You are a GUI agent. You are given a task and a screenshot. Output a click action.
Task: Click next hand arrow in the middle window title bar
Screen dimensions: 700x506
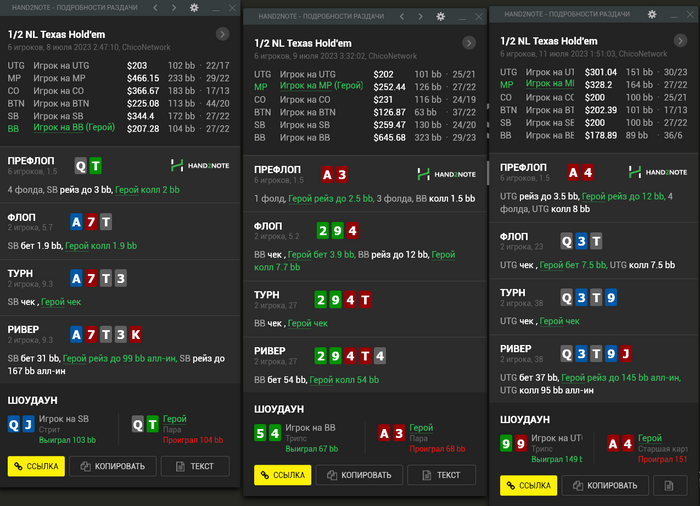(420, 17)
